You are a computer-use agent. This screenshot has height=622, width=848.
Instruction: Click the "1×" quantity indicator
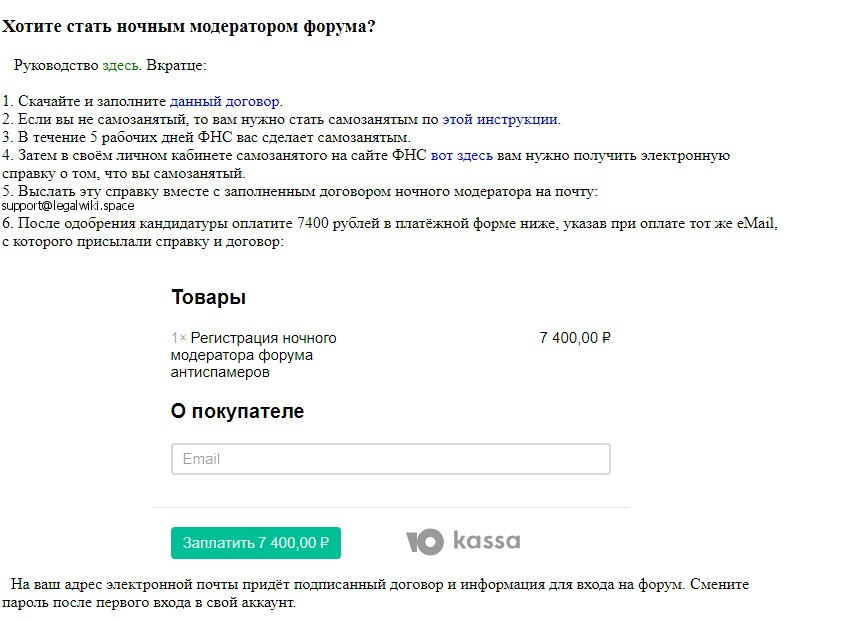(178, 338)
